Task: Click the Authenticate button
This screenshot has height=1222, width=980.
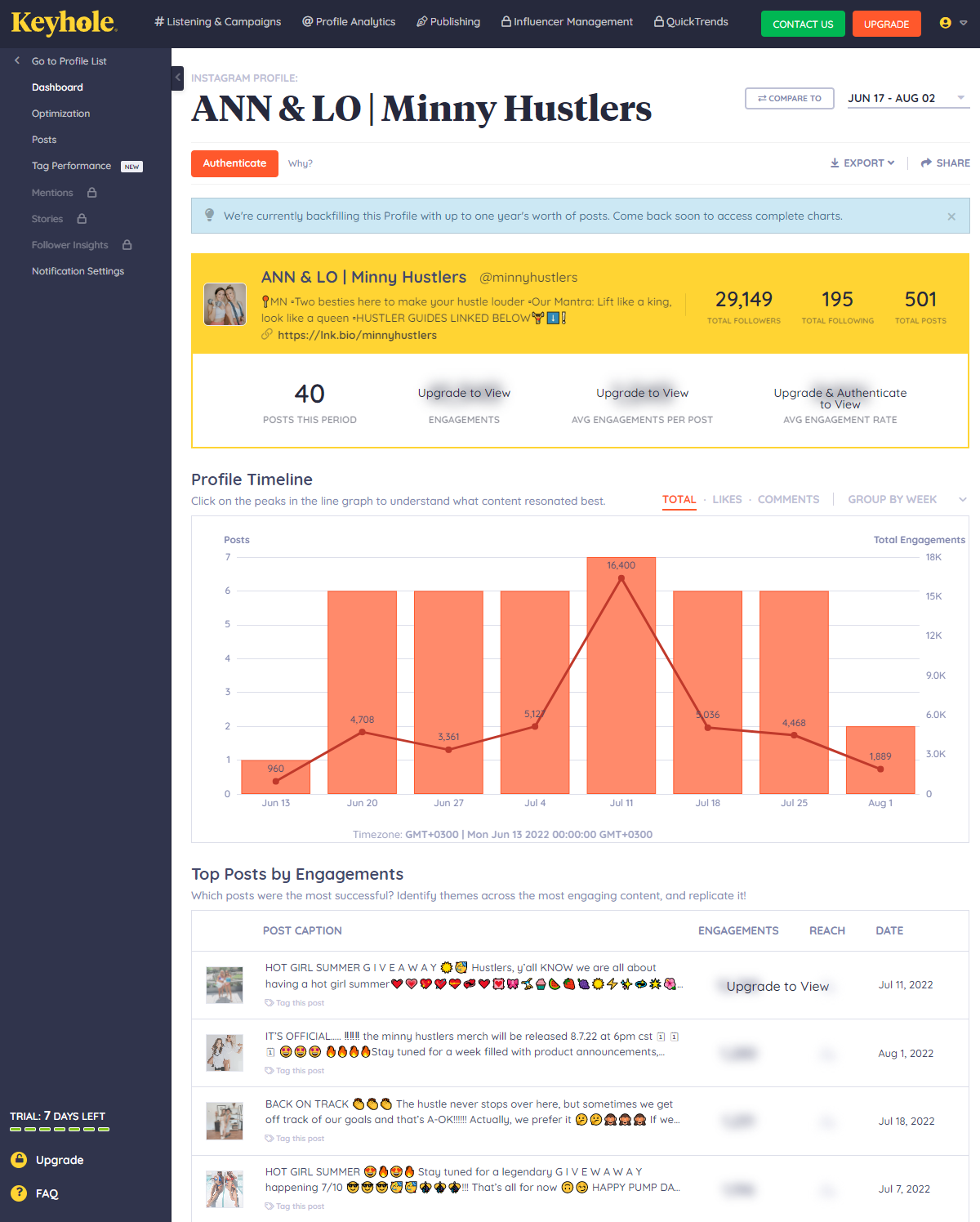Action: pos(234,163)
